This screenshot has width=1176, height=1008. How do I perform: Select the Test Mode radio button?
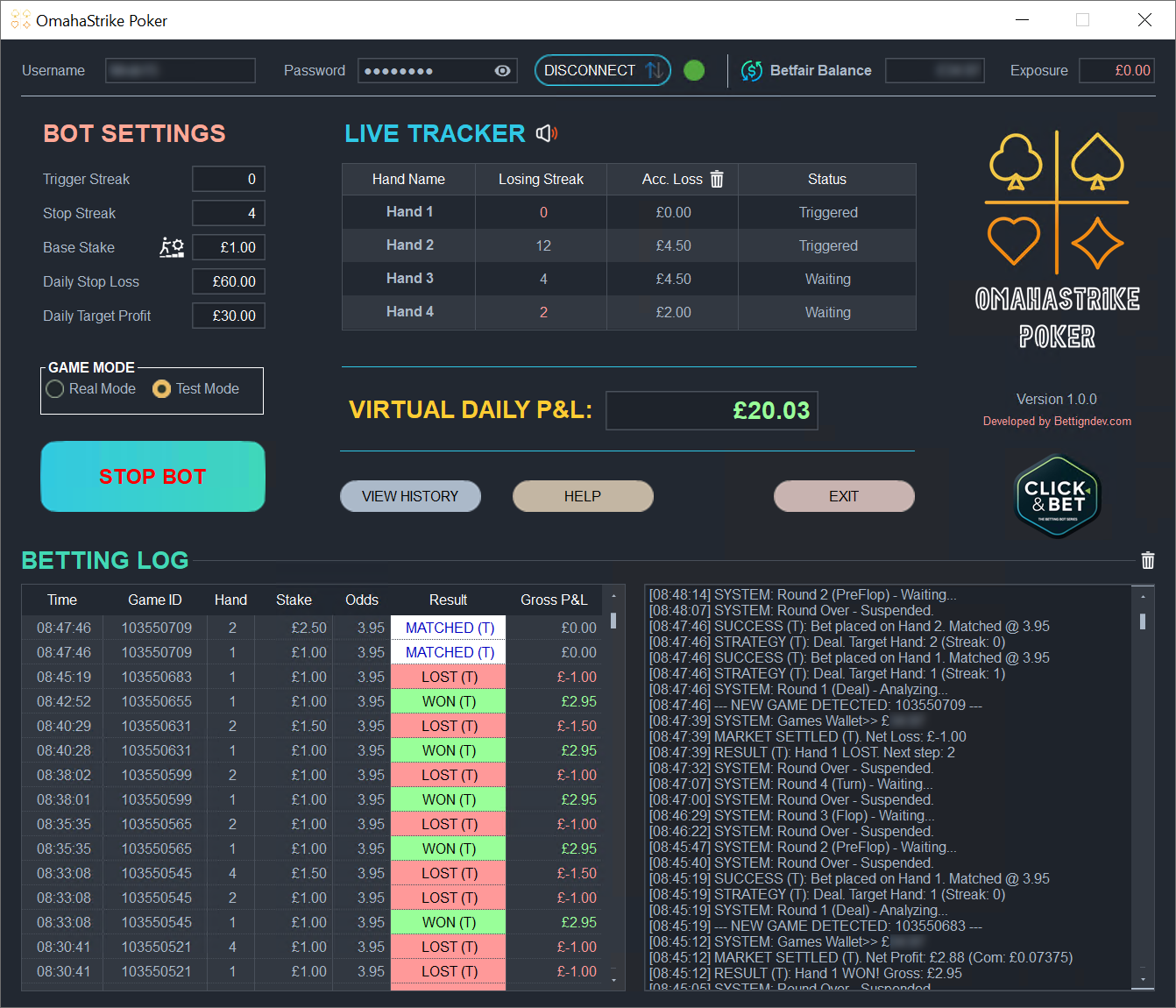161,389
